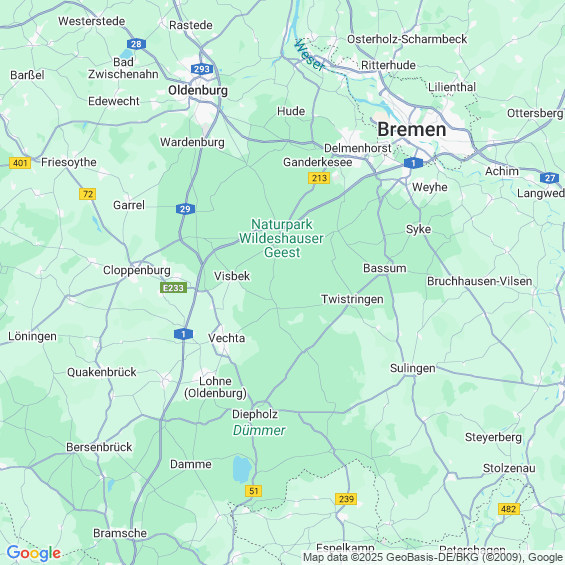Viewport: 565px width, 565px height.
Task: Click the Bremen city label
Action: 412,129
